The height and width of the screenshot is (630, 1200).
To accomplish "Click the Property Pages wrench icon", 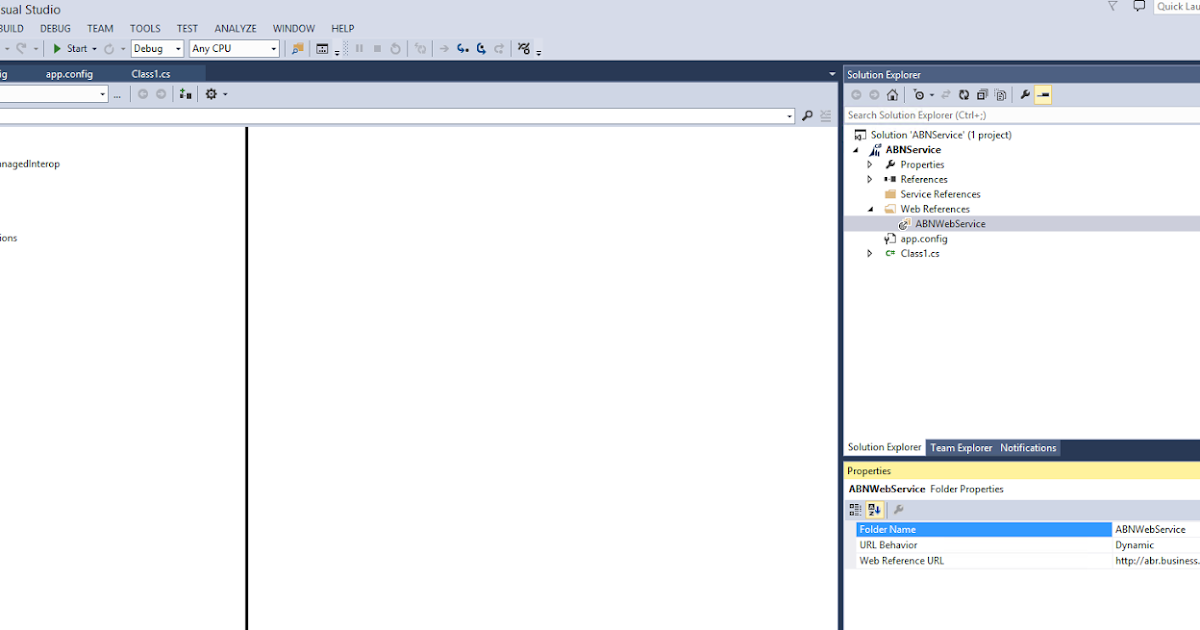I will coord(898,510).
